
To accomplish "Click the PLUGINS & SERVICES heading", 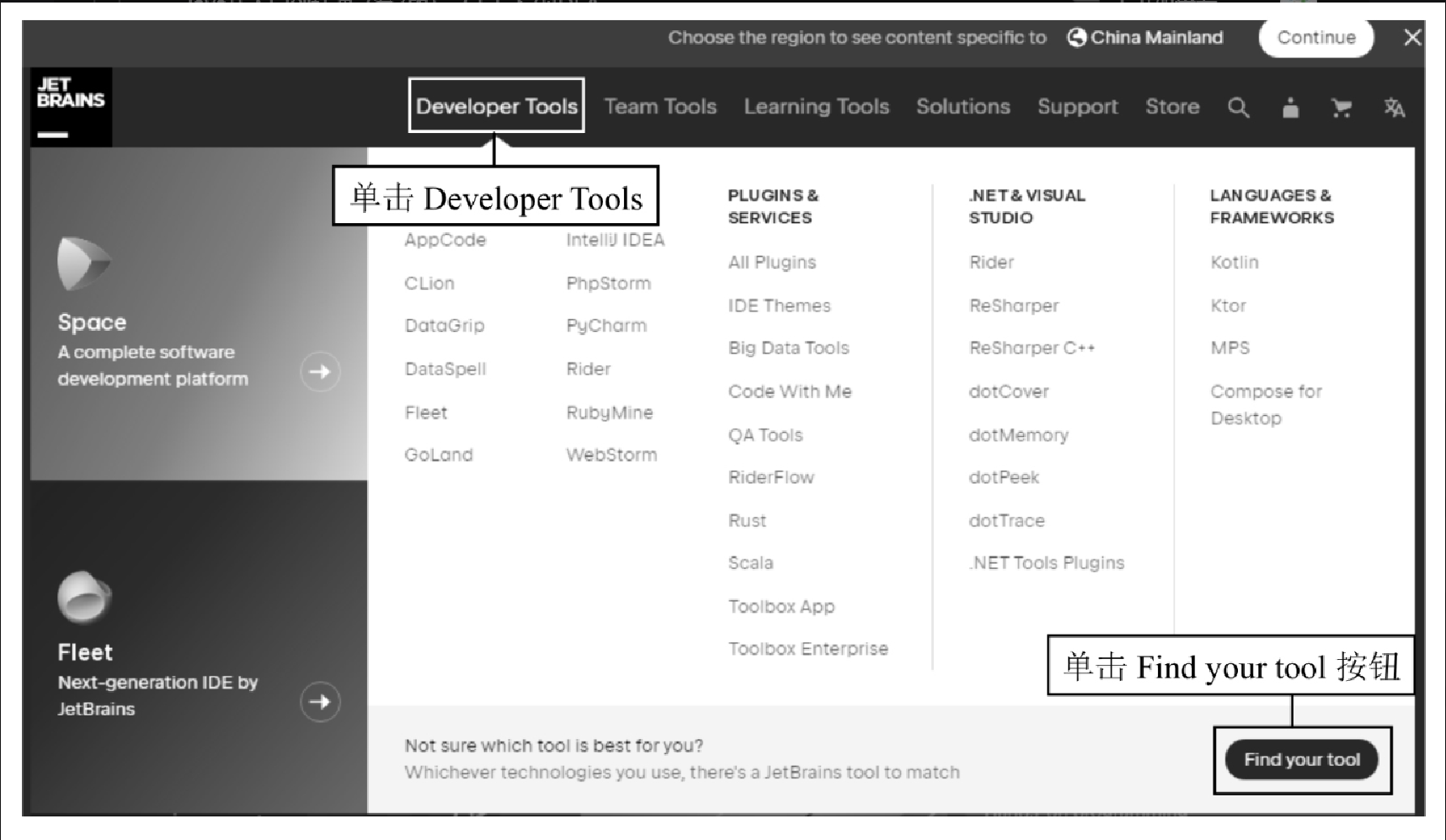I will pyautogui.click(x=772, y=206).
